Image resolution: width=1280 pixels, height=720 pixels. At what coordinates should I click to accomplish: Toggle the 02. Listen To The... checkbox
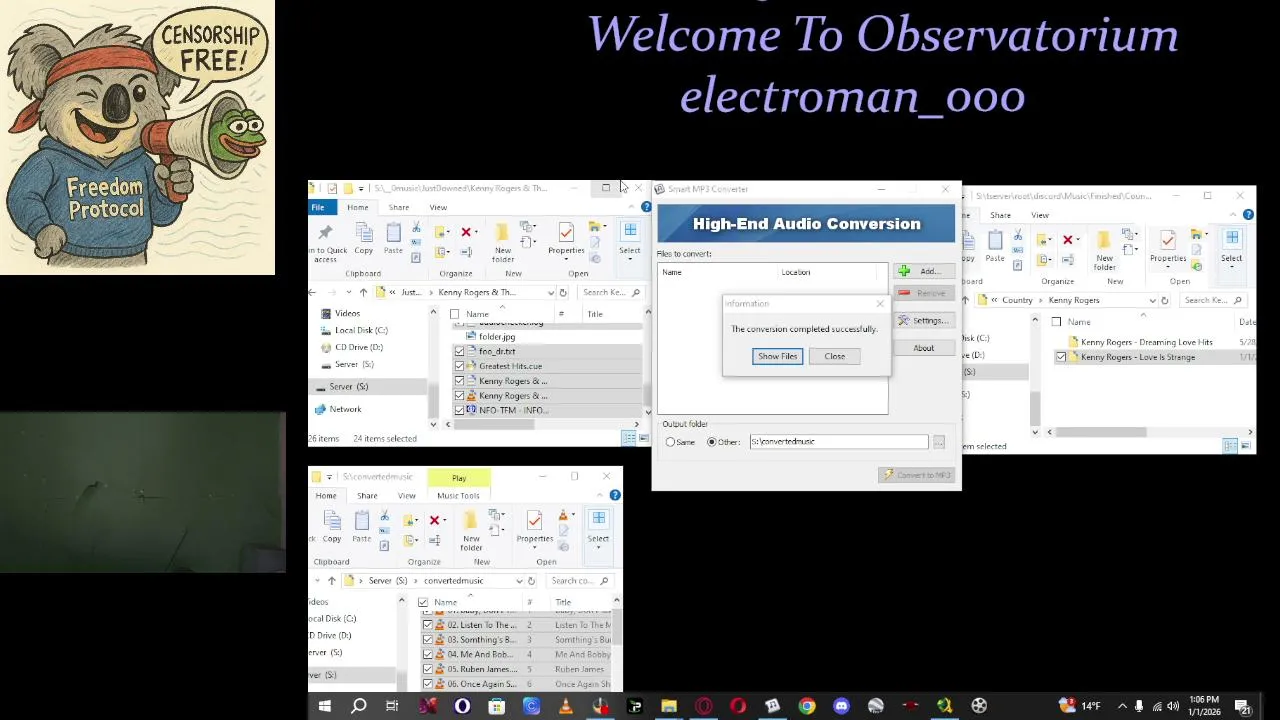[427, 625]
